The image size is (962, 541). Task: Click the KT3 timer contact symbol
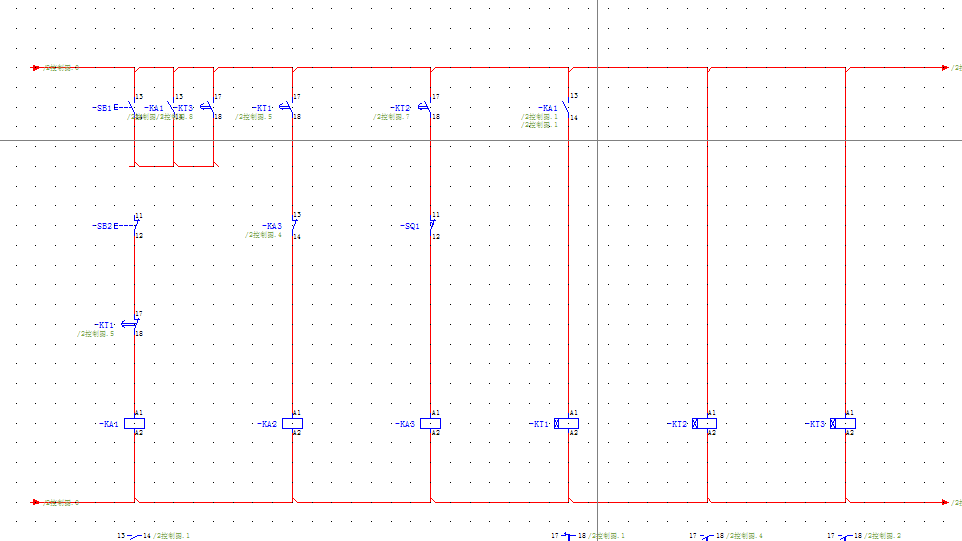point(209,107)
